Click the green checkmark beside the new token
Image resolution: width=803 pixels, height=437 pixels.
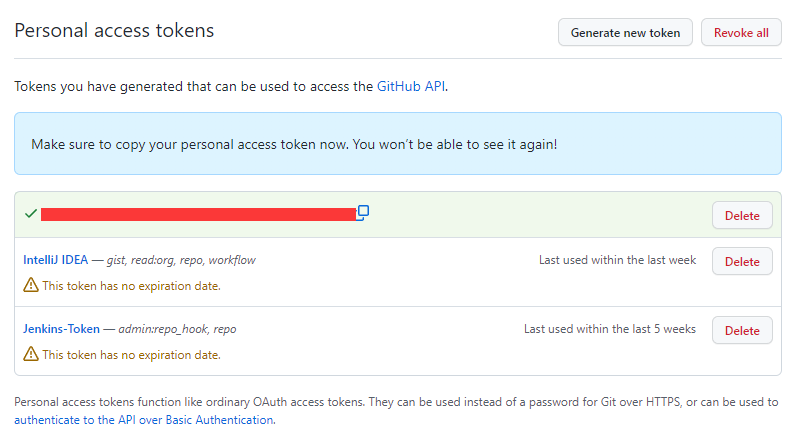pyautogui.click(x=31, y=214)
